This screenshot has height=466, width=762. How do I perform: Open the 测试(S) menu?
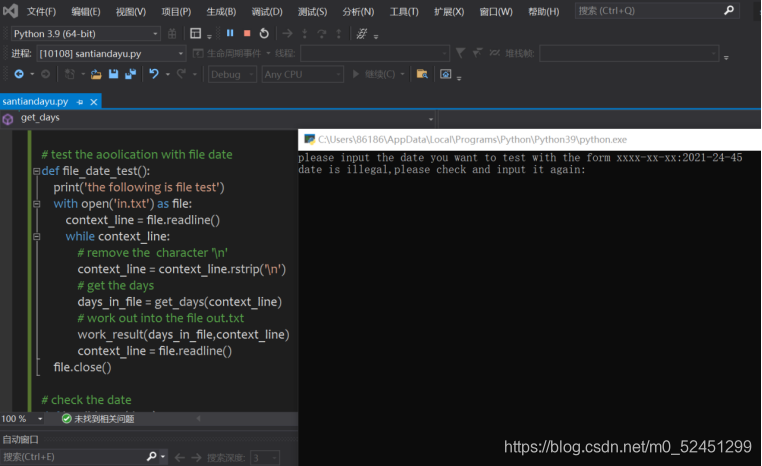tap(312, 12)
